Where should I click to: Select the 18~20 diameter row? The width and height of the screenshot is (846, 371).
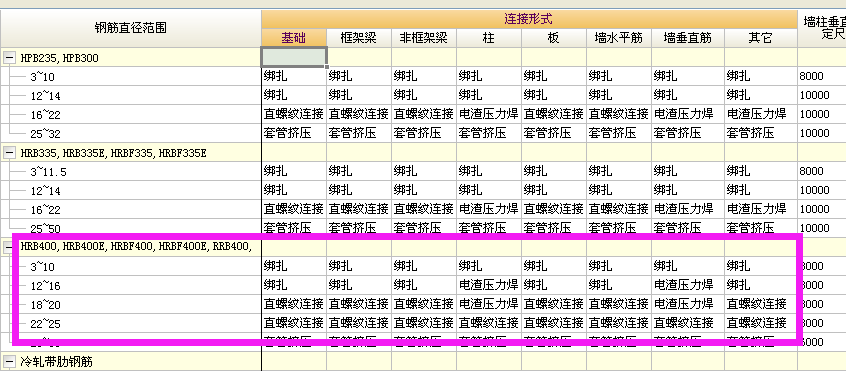131,304
